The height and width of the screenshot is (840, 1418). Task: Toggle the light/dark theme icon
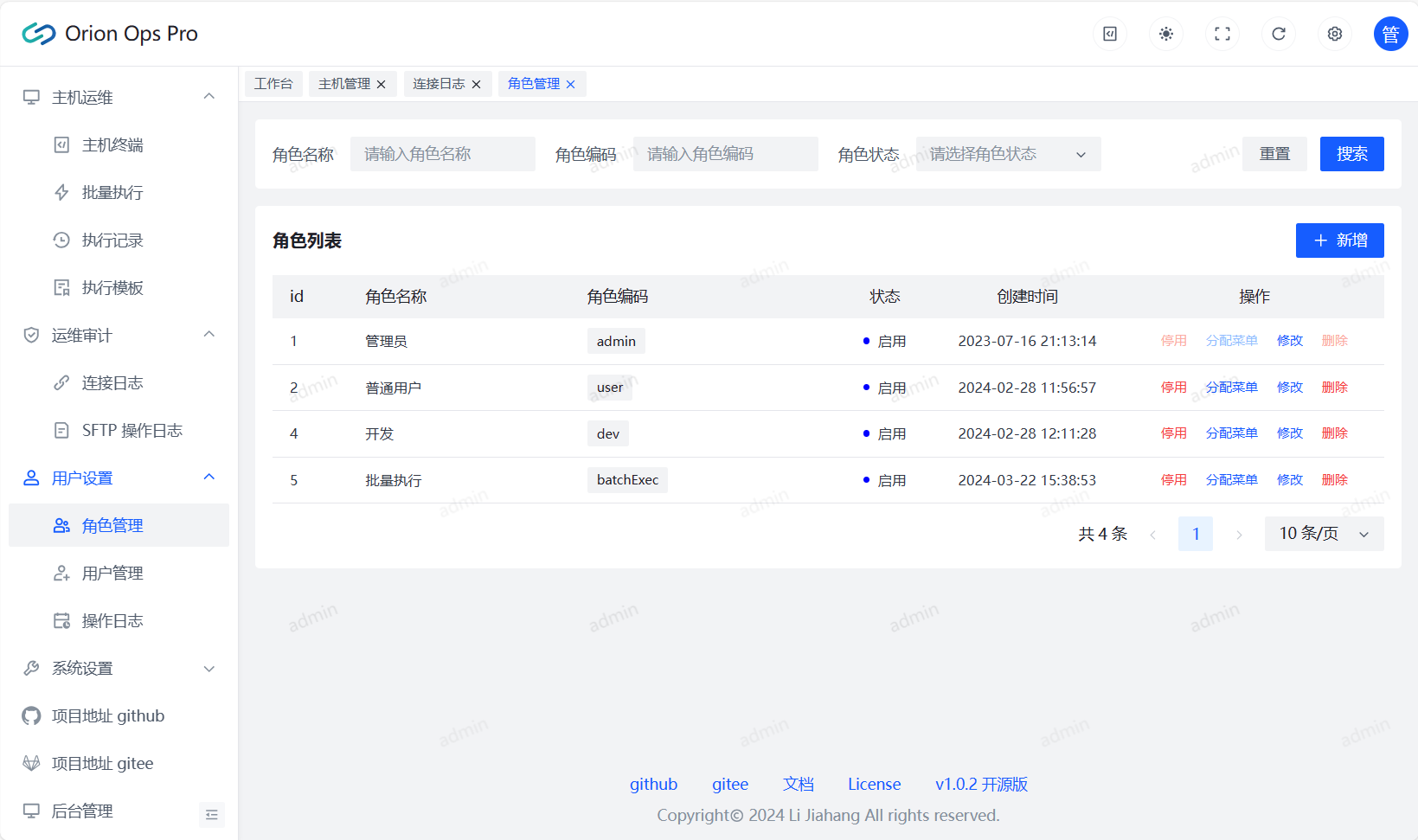[x=1166, y=34]
